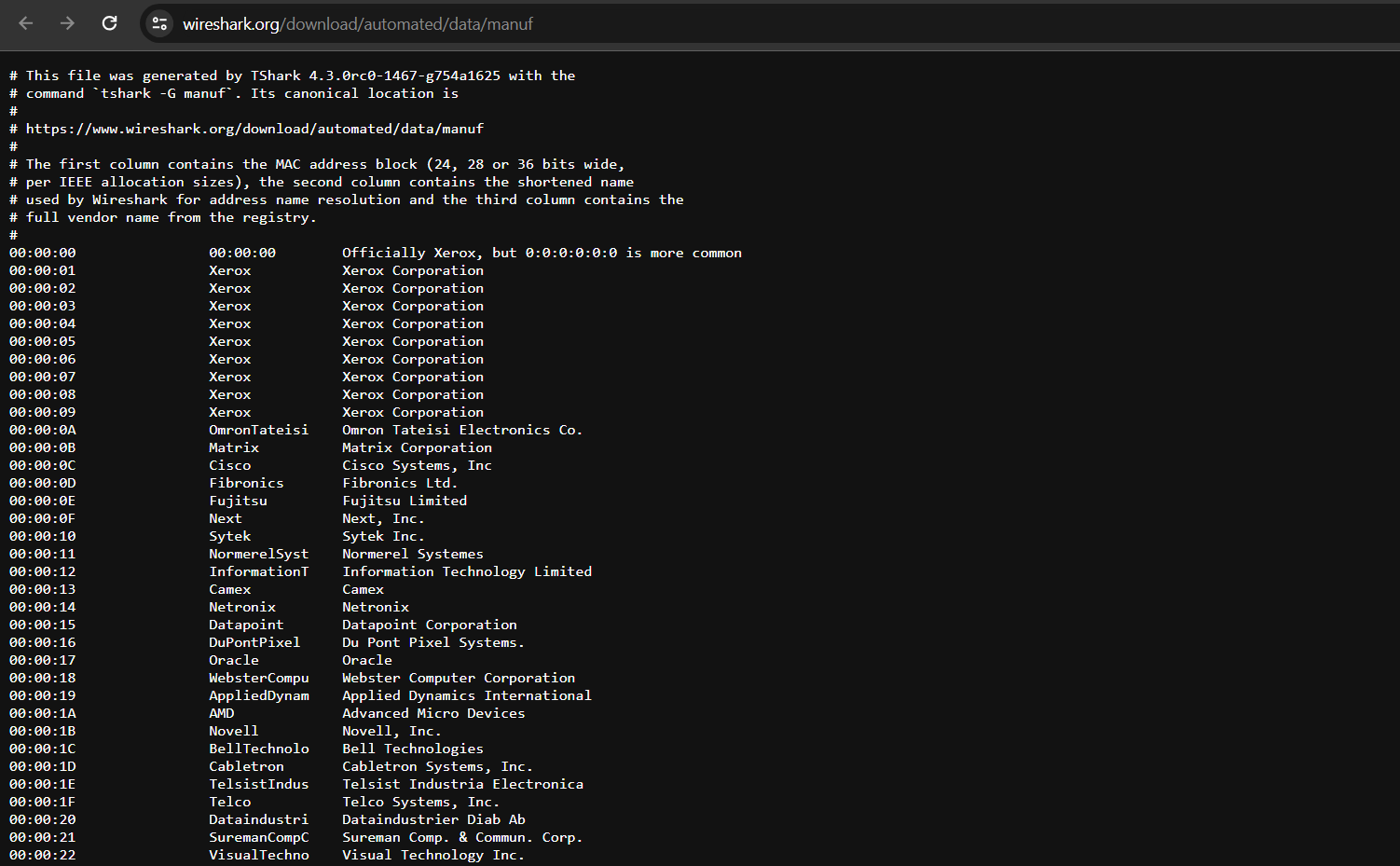
Task: Click the "Cisco Systems, Inc" vendor name
Action: pos(417,465)
